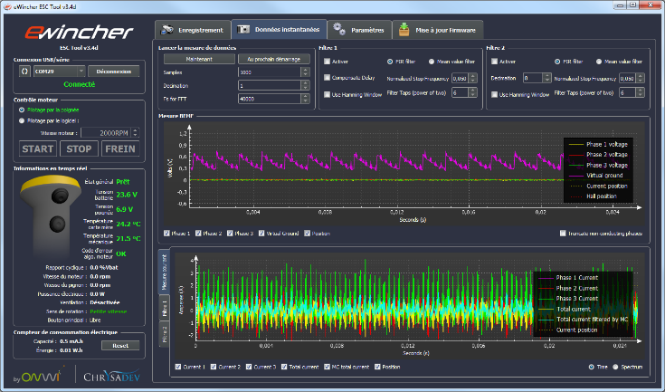Uncheck the Phase 1 BEMF checkbox
This screenshot has height=392, width=665.
(167, 233)
